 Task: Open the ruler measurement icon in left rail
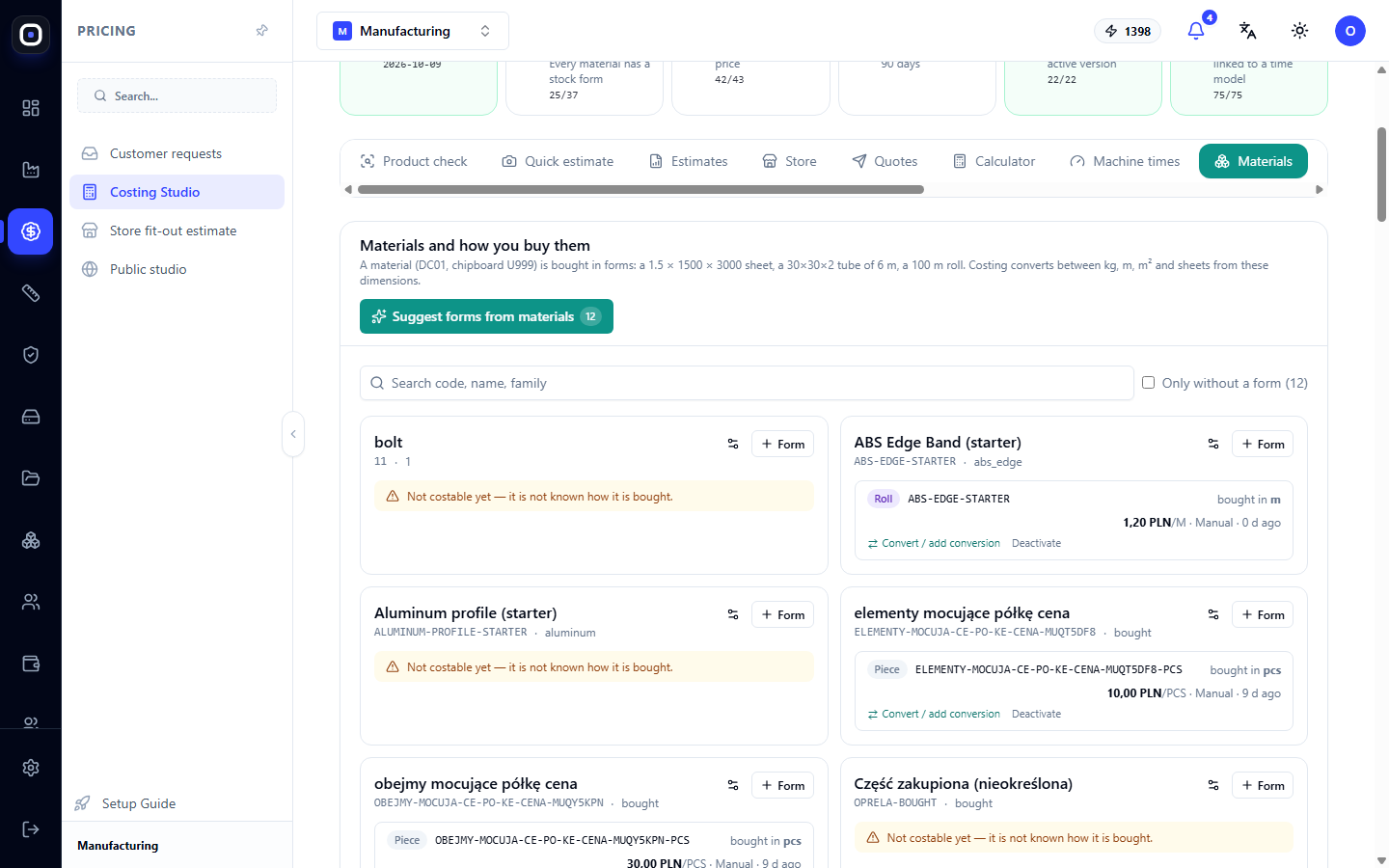[31, 293]
